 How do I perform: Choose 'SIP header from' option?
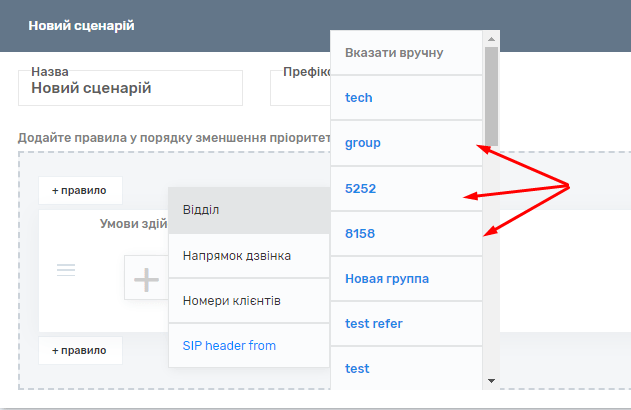pos(248,346)
